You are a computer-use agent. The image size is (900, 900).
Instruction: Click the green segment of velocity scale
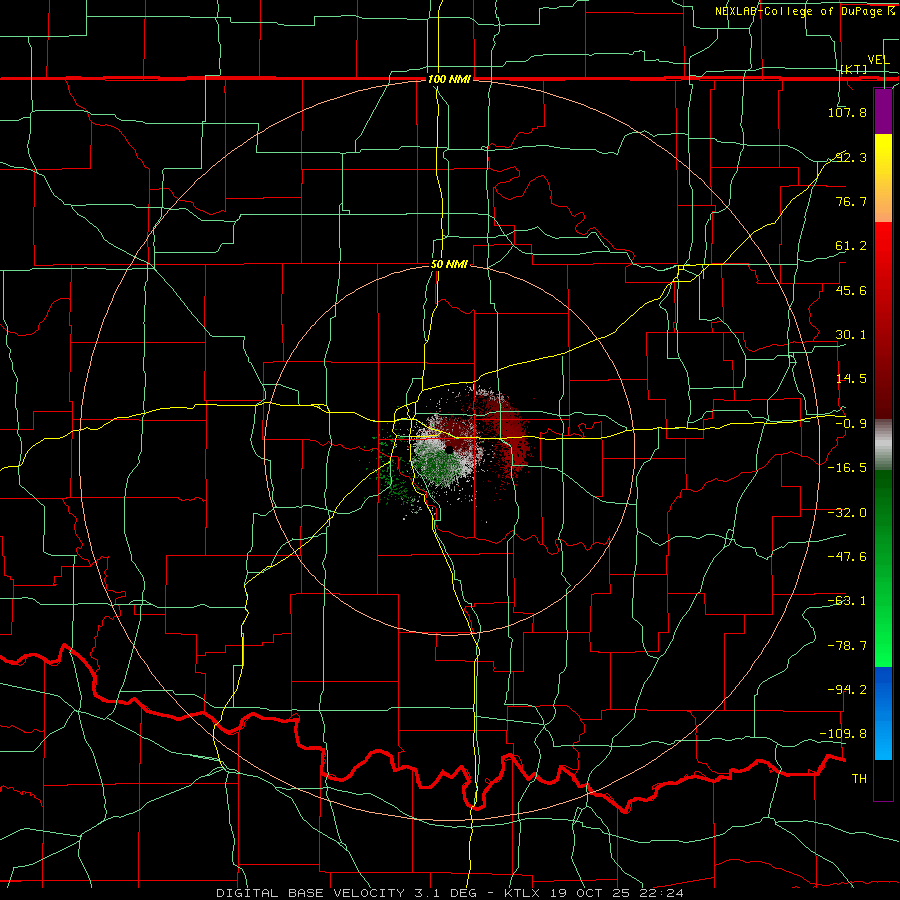(883, 568)
